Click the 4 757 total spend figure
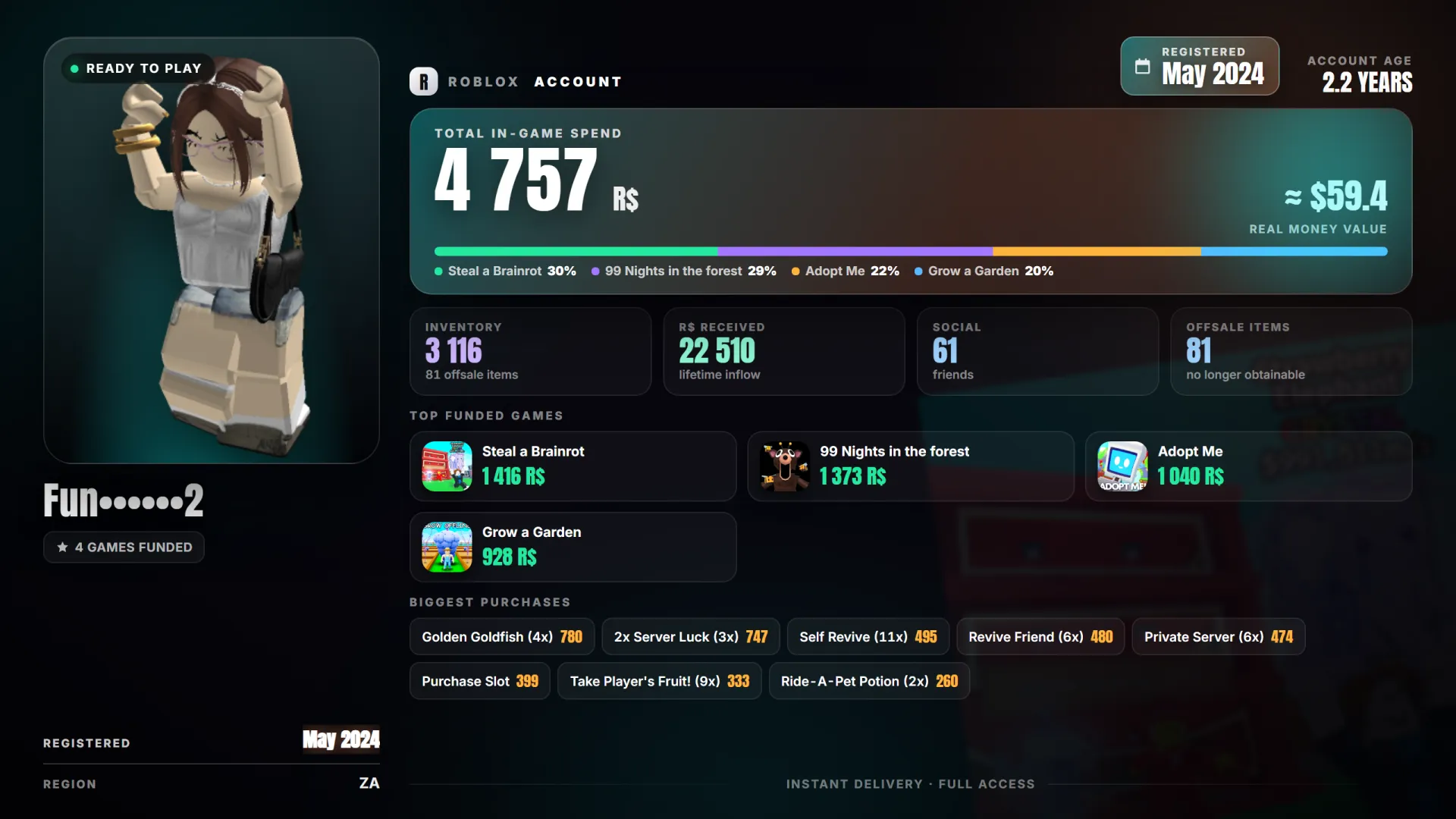This screenshot has height=819, width=1456. click(x=516, y=180)
